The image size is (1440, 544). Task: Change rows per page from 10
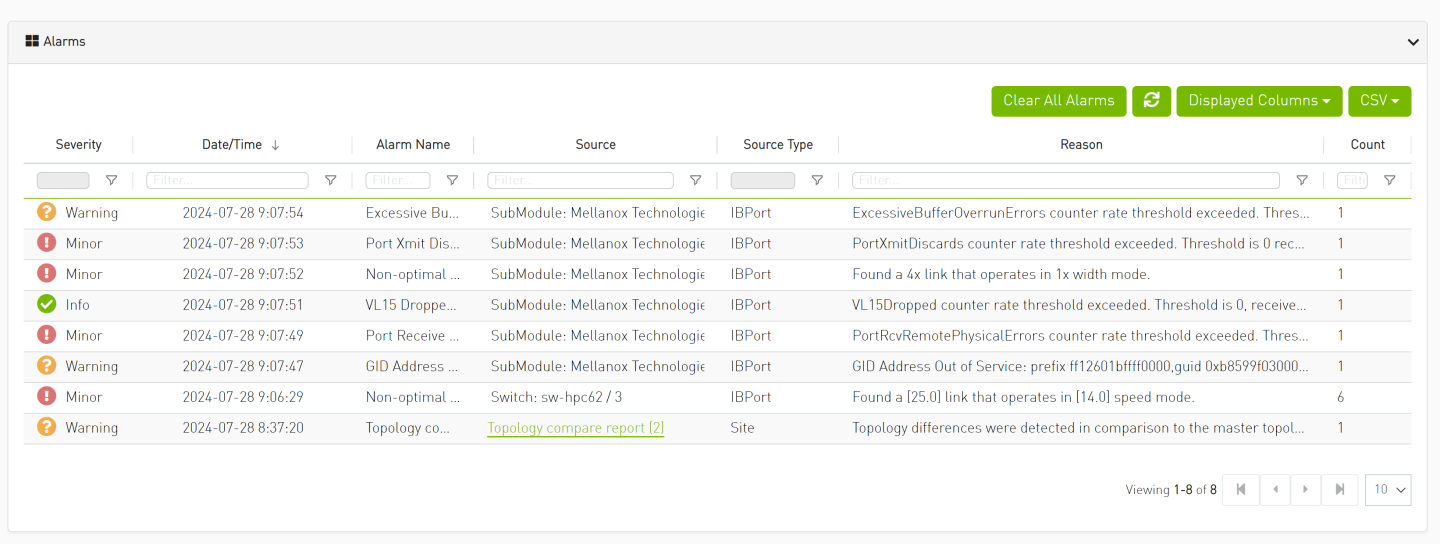1387,490
